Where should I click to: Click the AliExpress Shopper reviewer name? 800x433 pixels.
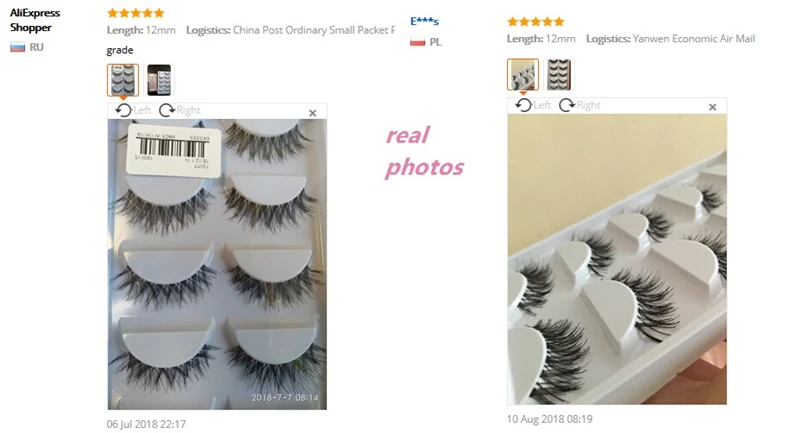click(34, 20)
